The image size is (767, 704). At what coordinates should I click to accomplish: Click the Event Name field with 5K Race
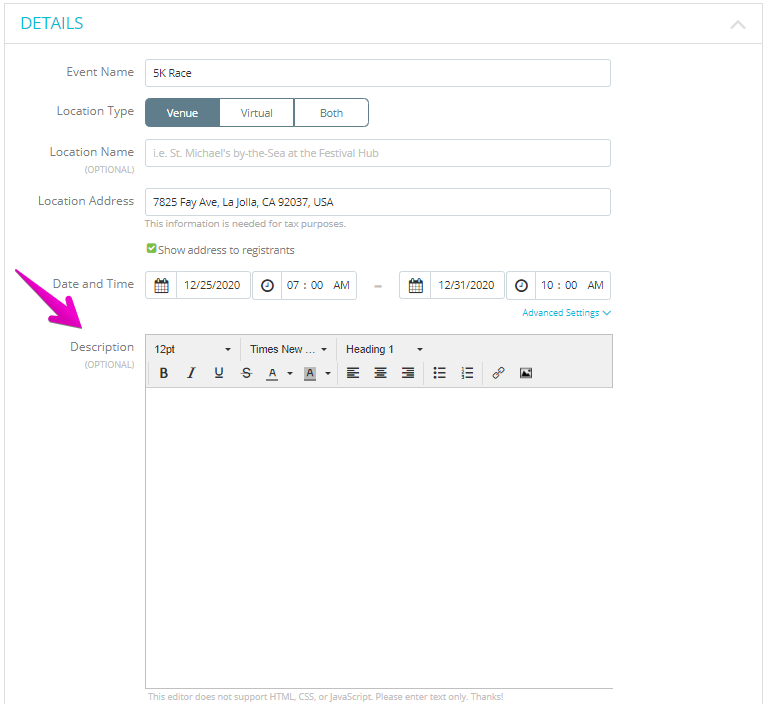(378, 73)
